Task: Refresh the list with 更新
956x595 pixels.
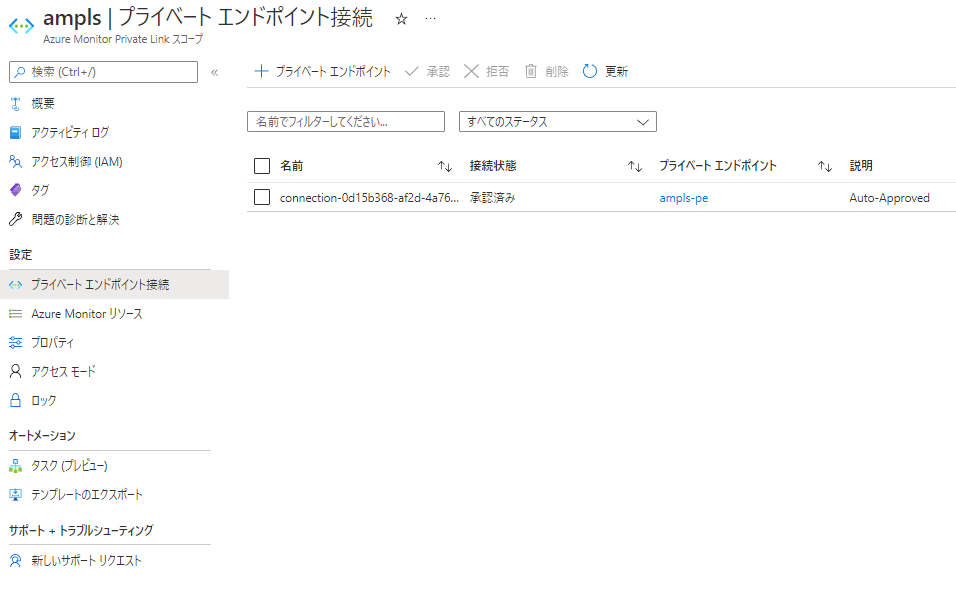Action: coord(605,71)
